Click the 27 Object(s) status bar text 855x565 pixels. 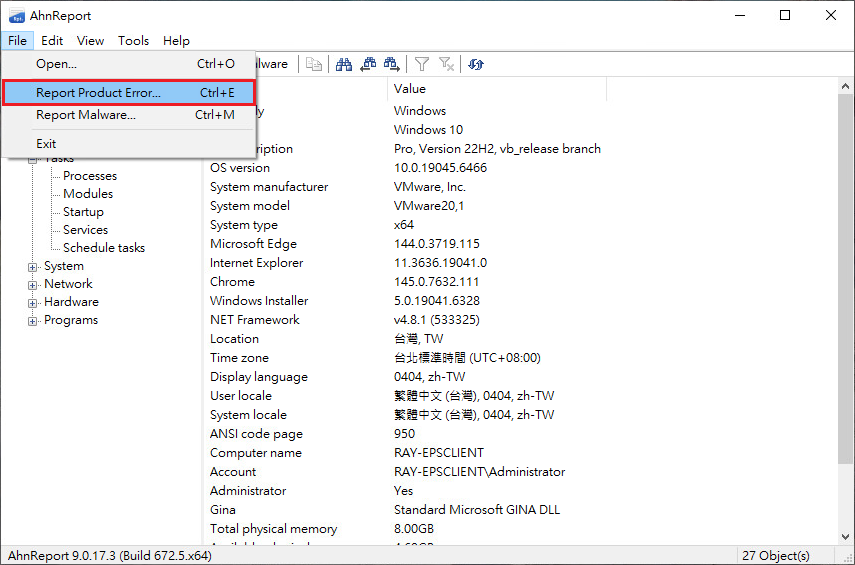(x=776, y=556)
